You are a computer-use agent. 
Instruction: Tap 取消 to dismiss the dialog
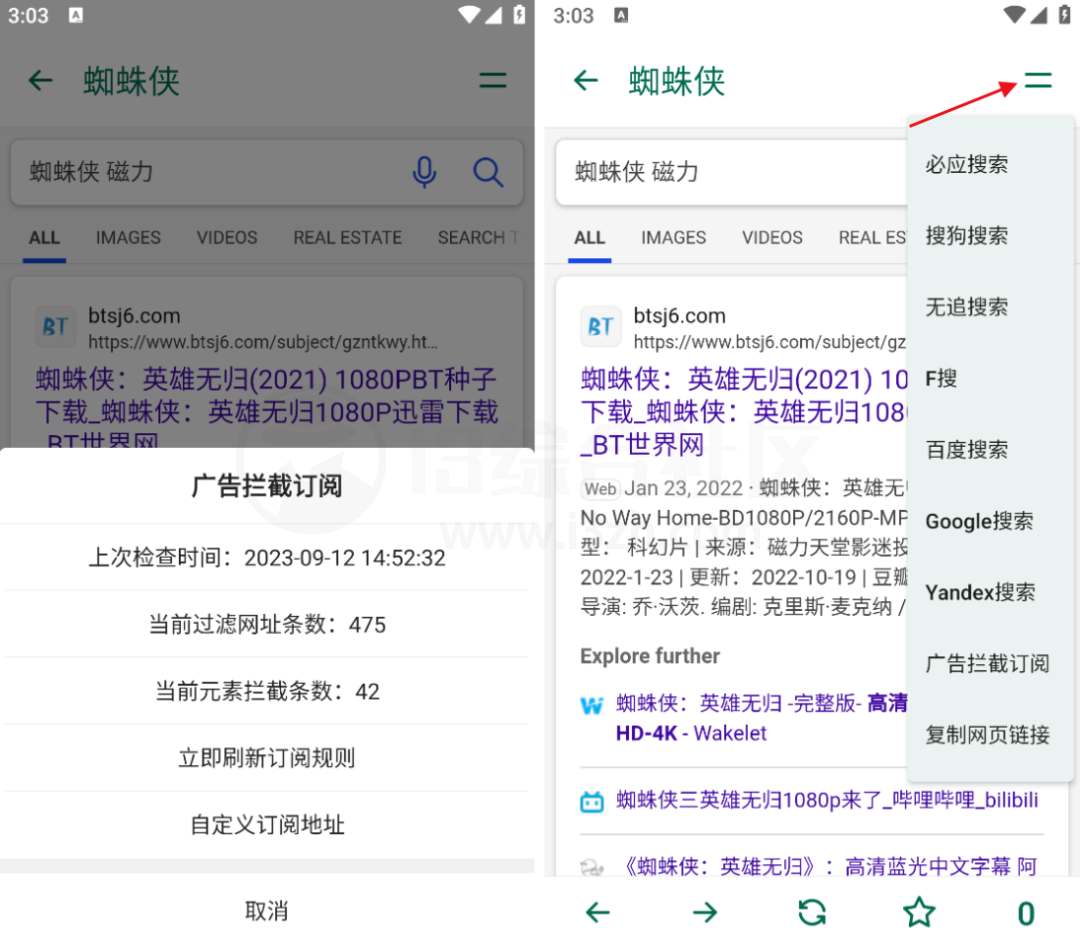click(267, 911)
